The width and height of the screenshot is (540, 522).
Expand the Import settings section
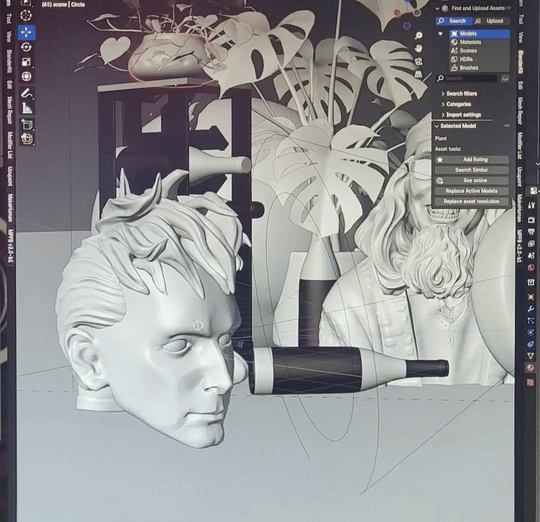click(461, 115)
